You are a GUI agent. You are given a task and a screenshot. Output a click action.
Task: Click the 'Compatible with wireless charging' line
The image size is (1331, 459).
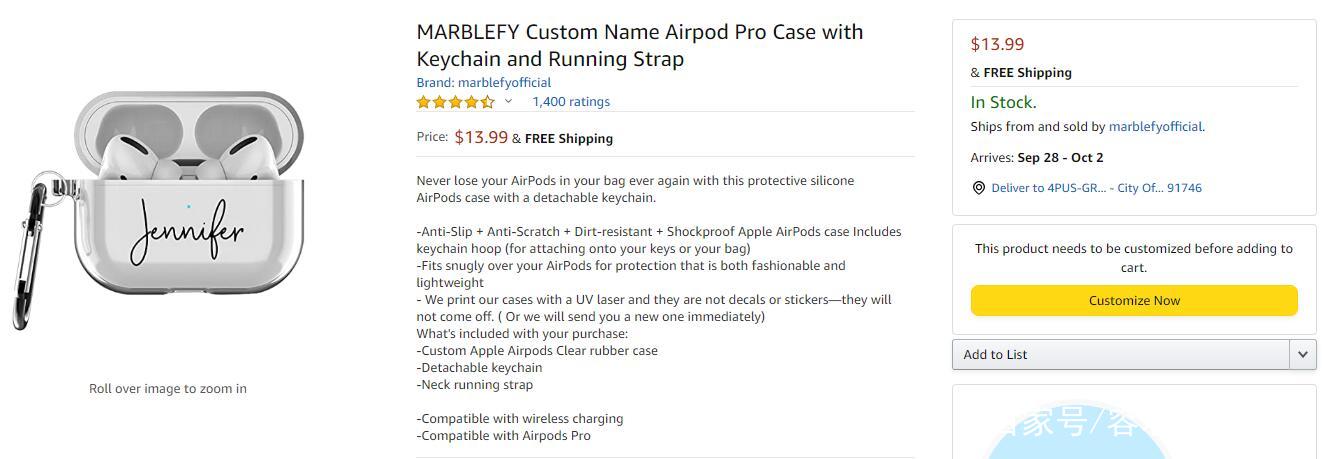pos(519,418)
